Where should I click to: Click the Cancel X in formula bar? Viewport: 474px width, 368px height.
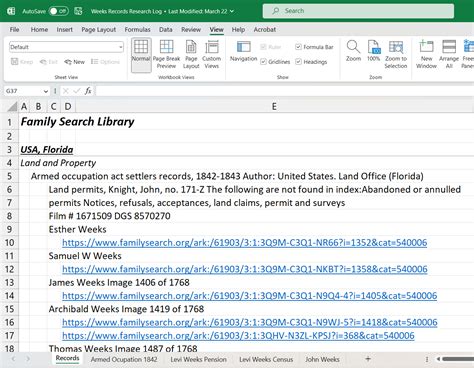[66, 91]
